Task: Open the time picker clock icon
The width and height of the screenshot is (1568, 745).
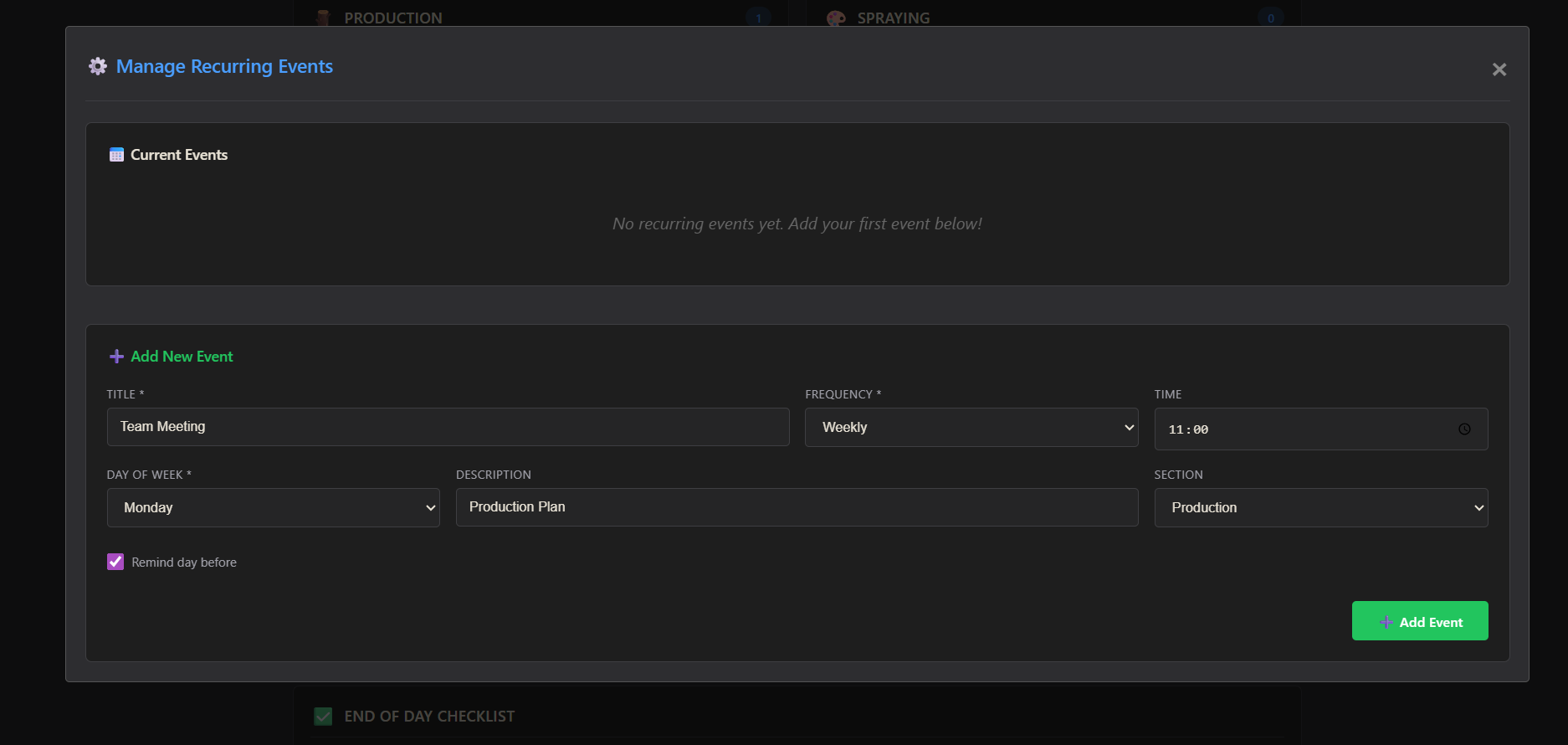Action: coord(1464,429)
